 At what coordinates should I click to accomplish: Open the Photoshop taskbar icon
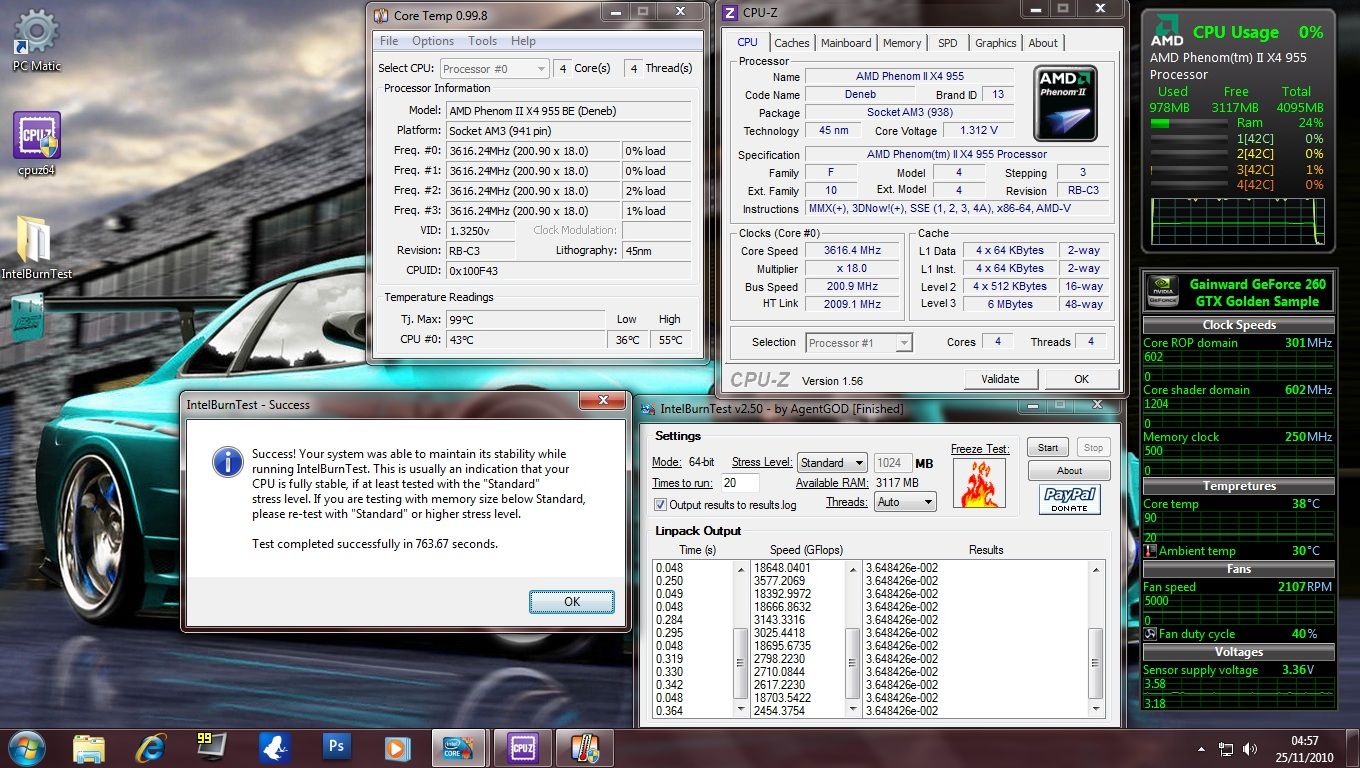click(335, 747)
